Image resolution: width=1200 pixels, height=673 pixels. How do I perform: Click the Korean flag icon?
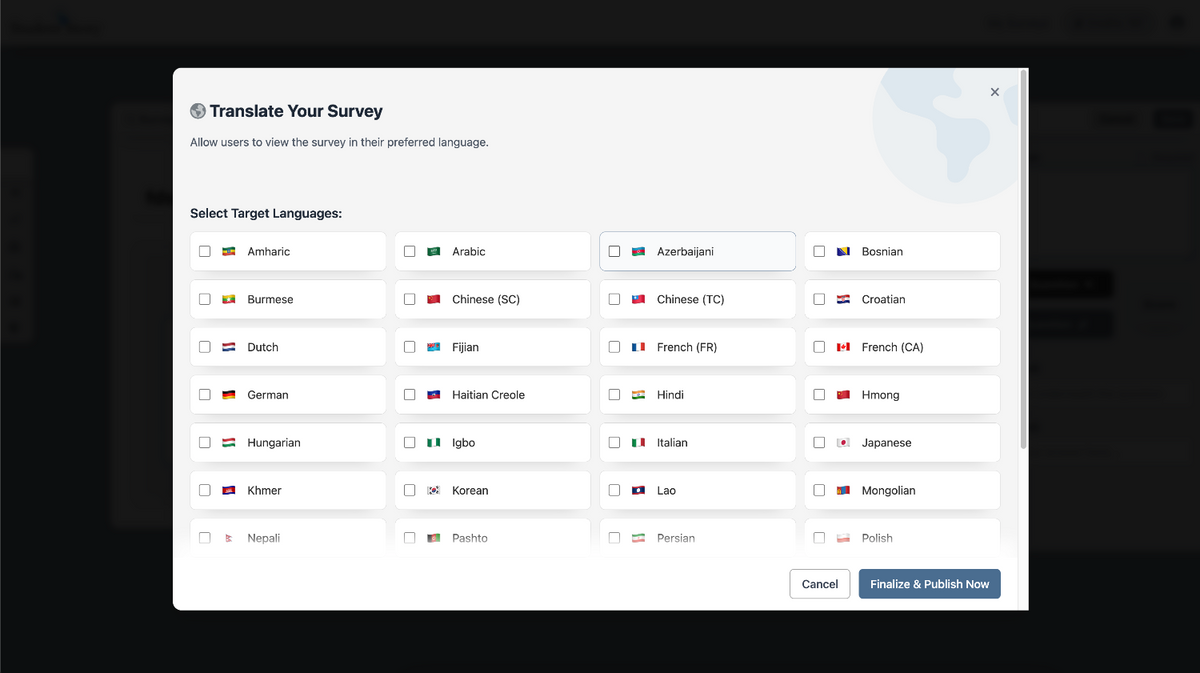(434, 490)
